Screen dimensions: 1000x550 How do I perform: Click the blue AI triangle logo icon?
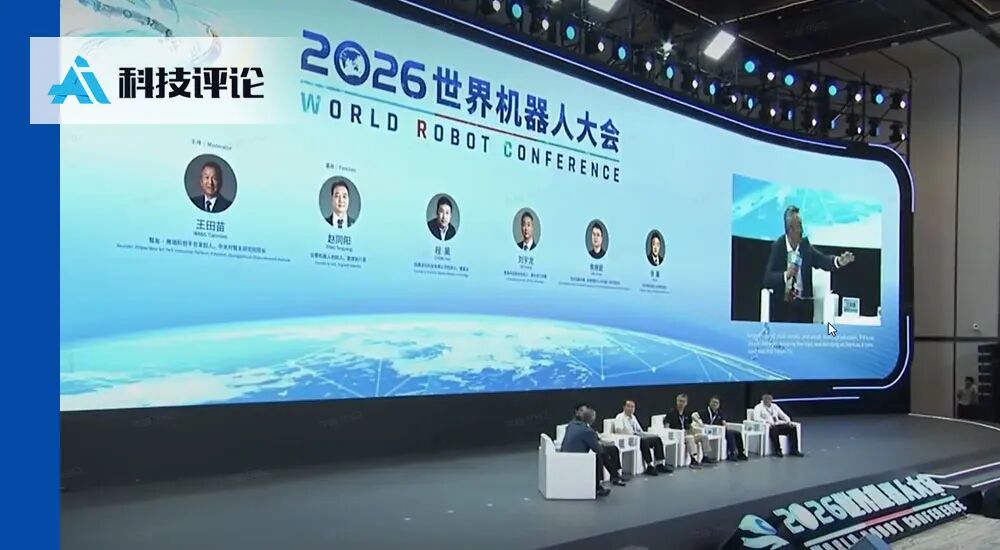[x=79, y=80]
